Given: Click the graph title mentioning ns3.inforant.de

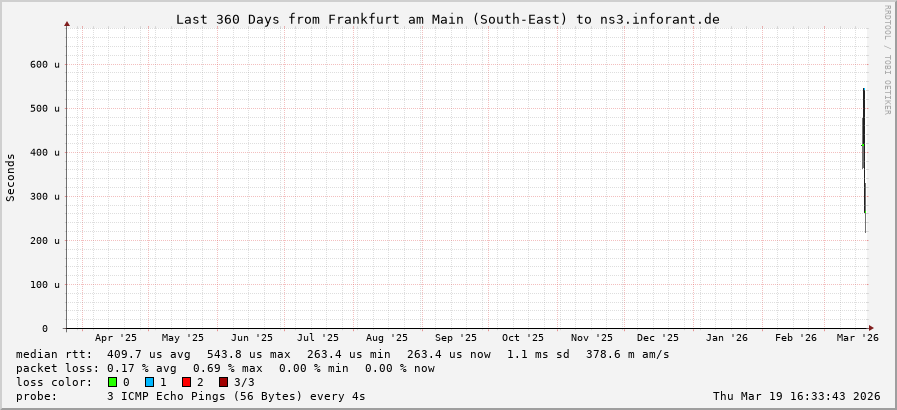Looking at the screenshot, I should coord(447,19).
